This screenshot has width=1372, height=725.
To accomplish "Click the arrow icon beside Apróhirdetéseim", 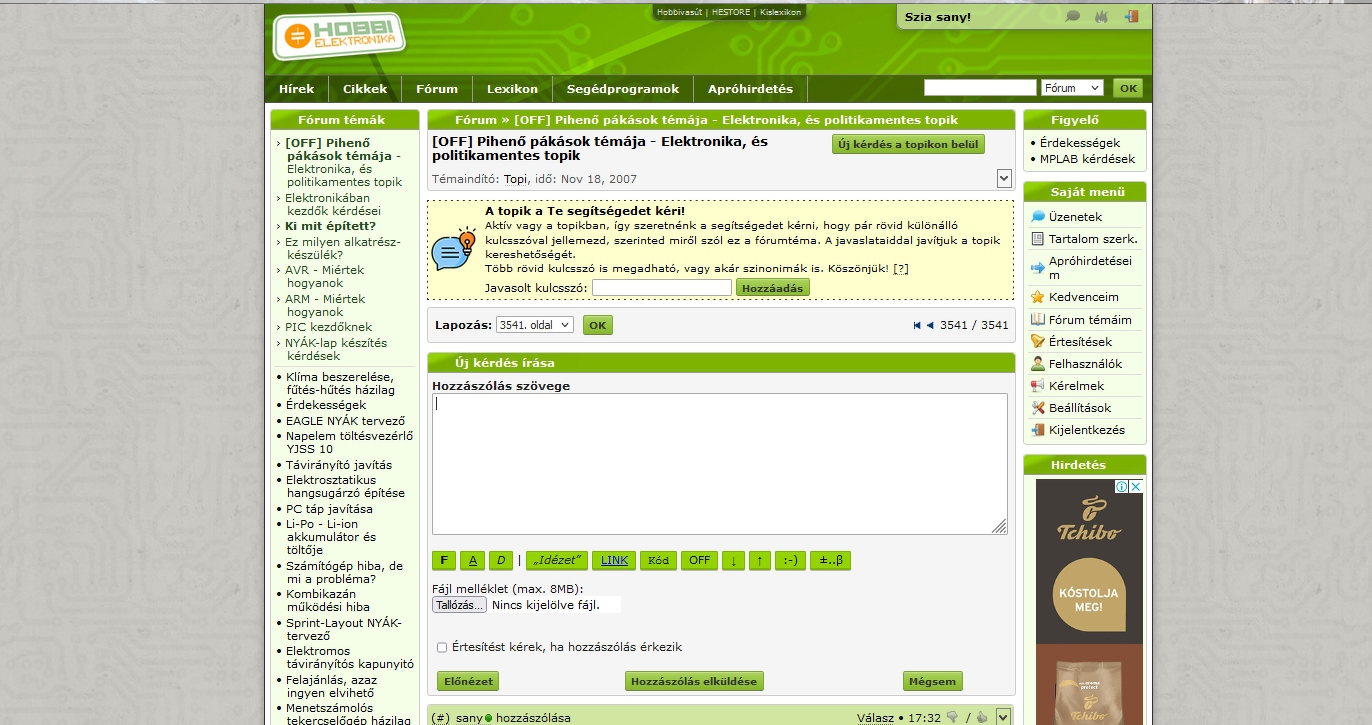I will pyautogui.click(x=1038, y=268).
